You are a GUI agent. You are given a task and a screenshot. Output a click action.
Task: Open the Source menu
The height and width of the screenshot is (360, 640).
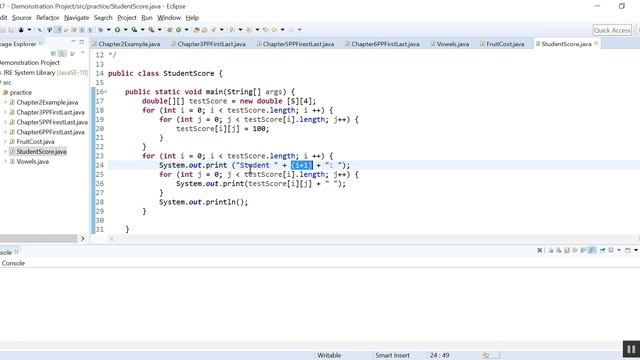tap(22, 18)
